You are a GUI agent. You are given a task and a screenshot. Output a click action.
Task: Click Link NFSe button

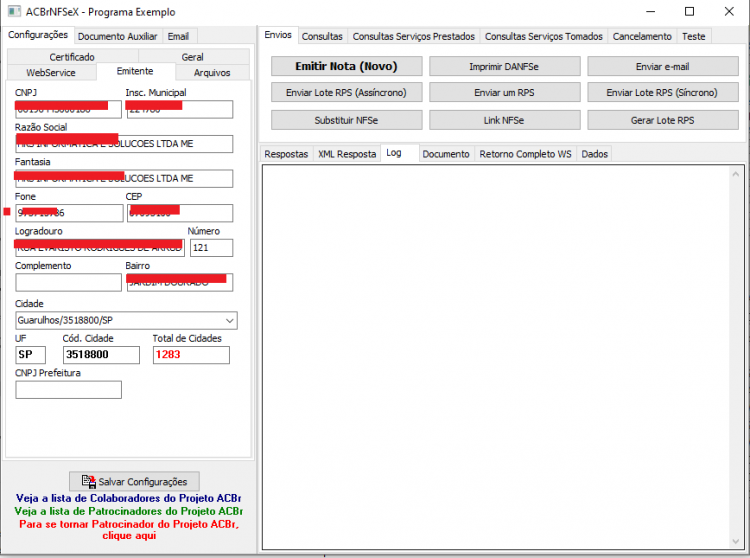504,120
